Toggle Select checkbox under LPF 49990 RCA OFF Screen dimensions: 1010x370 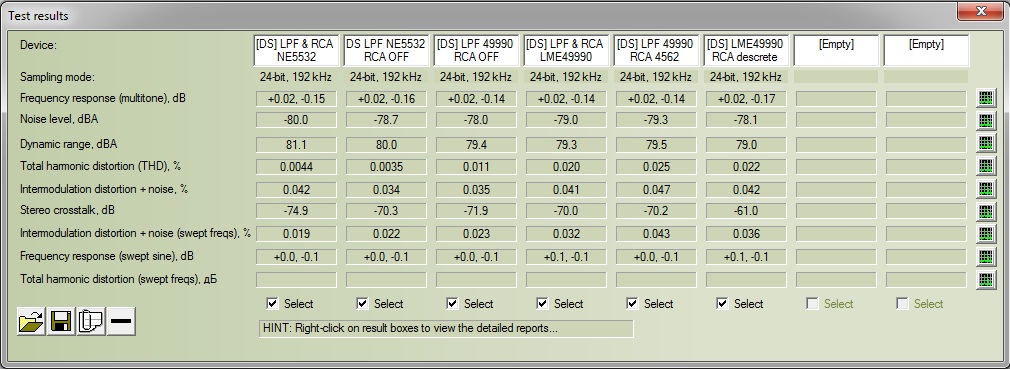click(453, 303)
